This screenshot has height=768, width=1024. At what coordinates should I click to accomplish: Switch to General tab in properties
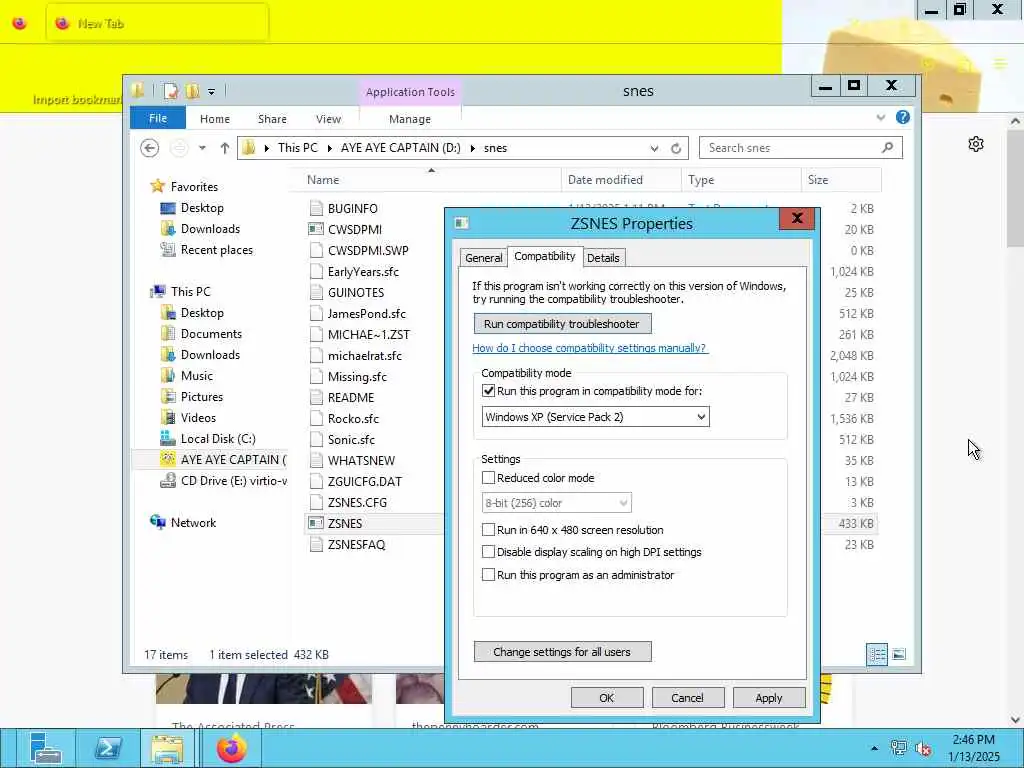tap(484, 257)
